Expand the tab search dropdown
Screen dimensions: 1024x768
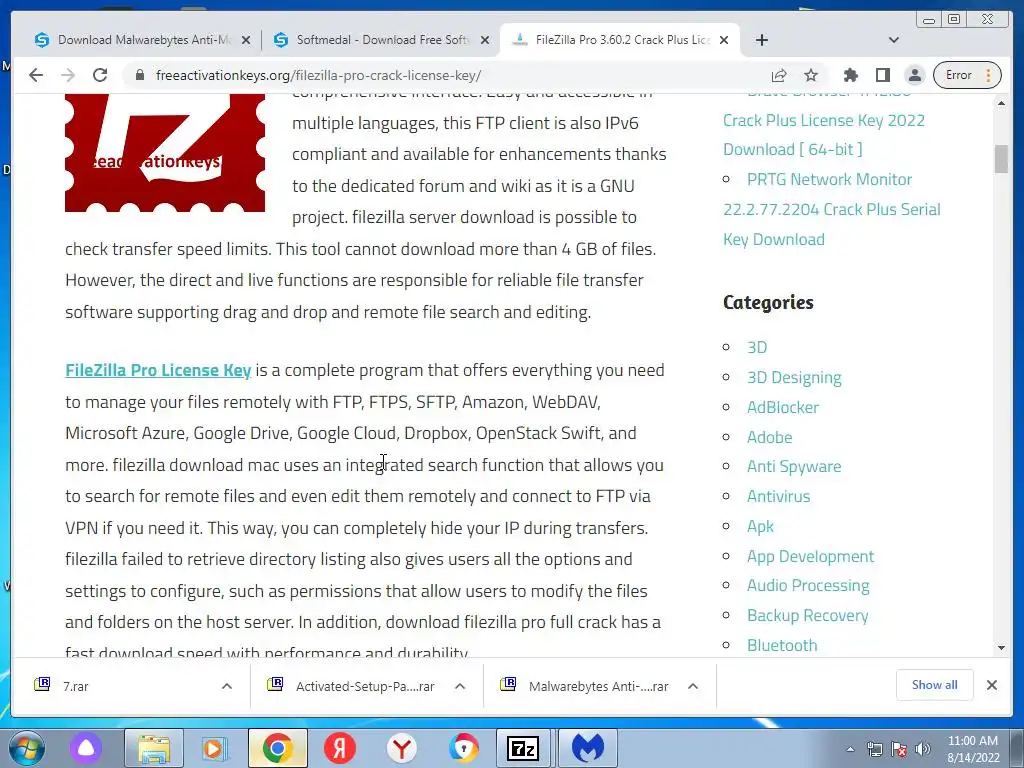click(x=894, y=40)
